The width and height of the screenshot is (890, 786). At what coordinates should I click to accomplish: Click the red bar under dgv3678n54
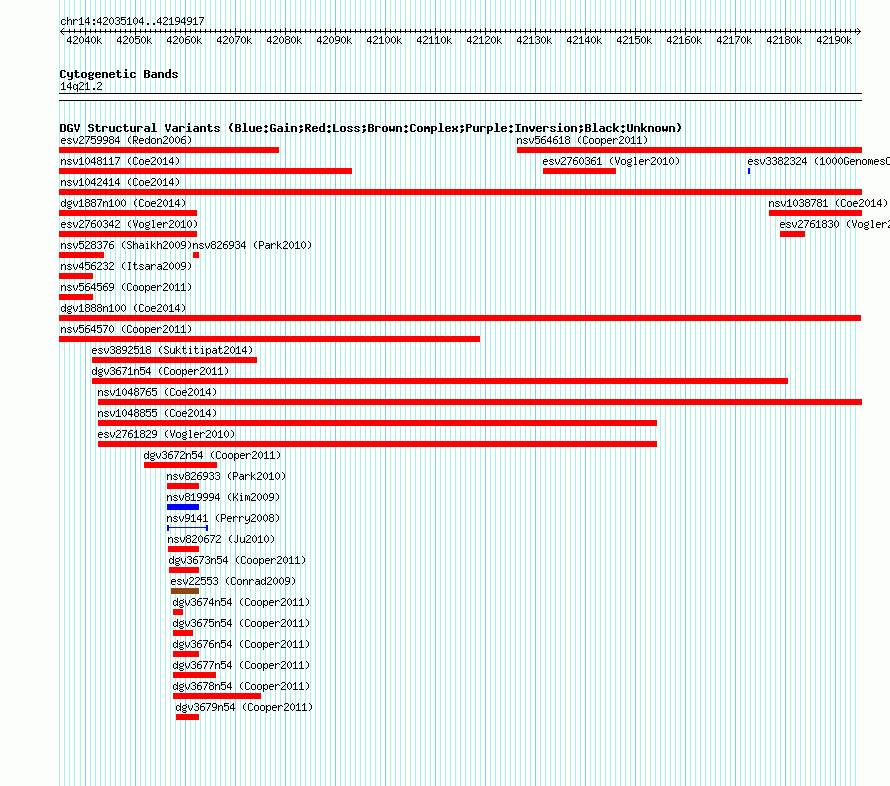coord(217,696)
